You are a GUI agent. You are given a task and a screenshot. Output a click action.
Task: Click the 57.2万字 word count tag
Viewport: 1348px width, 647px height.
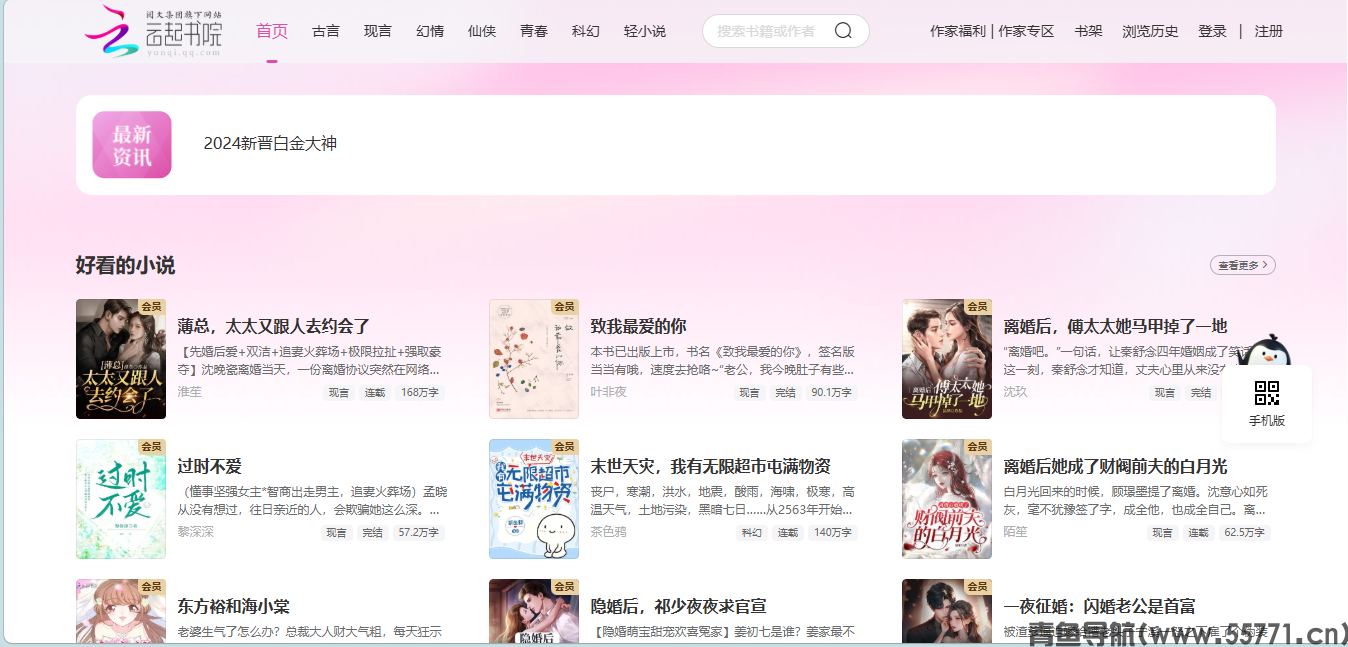pyautogui.click(x=419, y=533)
